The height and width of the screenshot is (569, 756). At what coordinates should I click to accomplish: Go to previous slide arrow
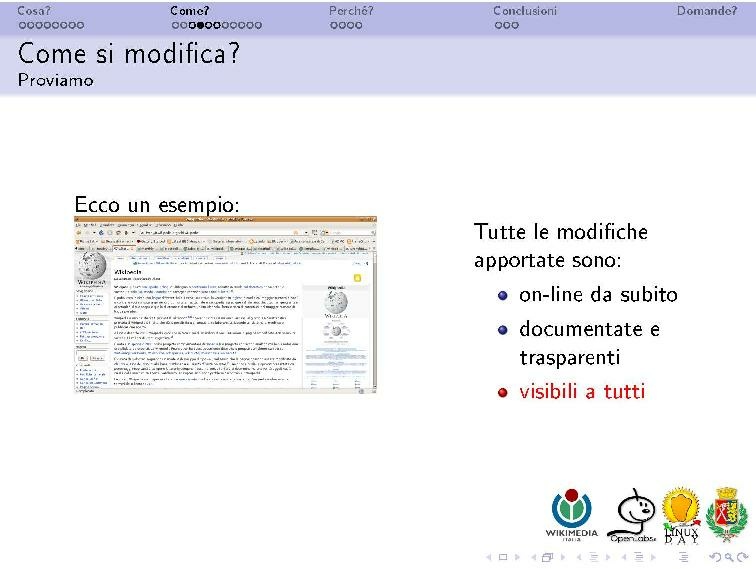488,557
